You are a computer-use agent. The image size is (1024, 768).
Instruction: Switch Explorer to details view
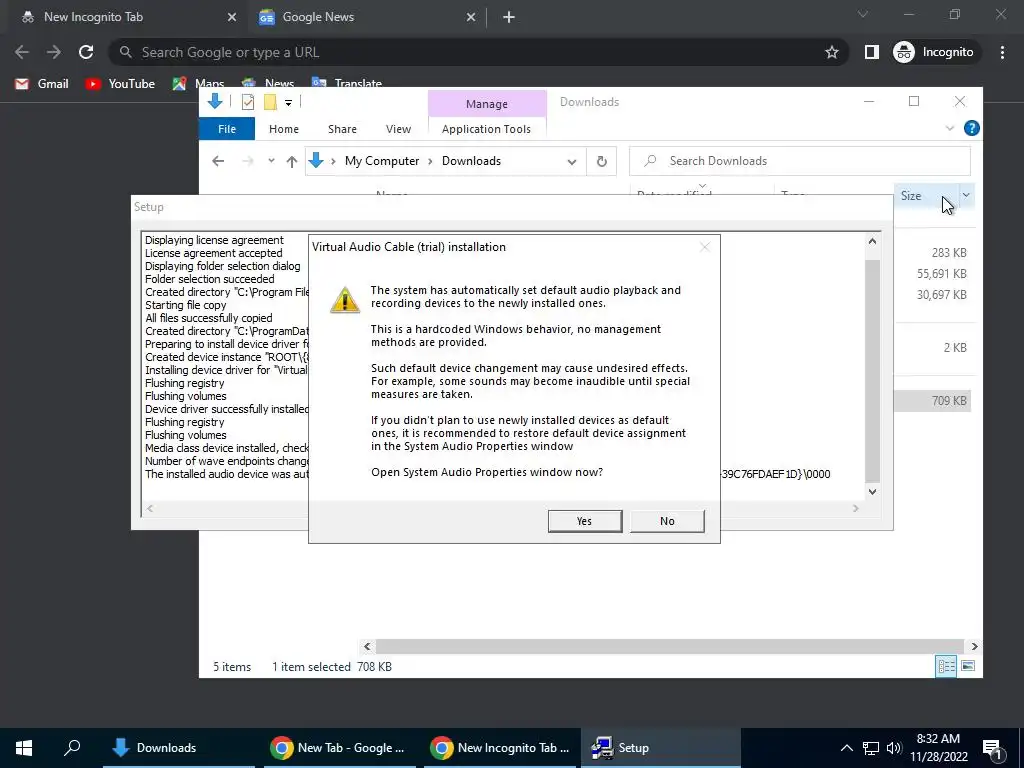tap(946, 666)
